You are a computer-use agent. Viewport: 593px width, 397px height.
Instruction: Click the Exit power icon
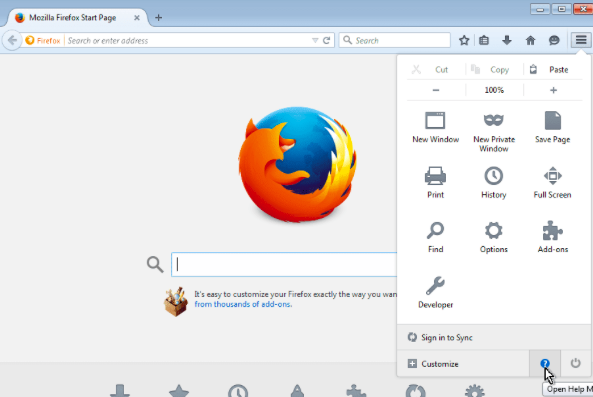[x=575, y=363]
